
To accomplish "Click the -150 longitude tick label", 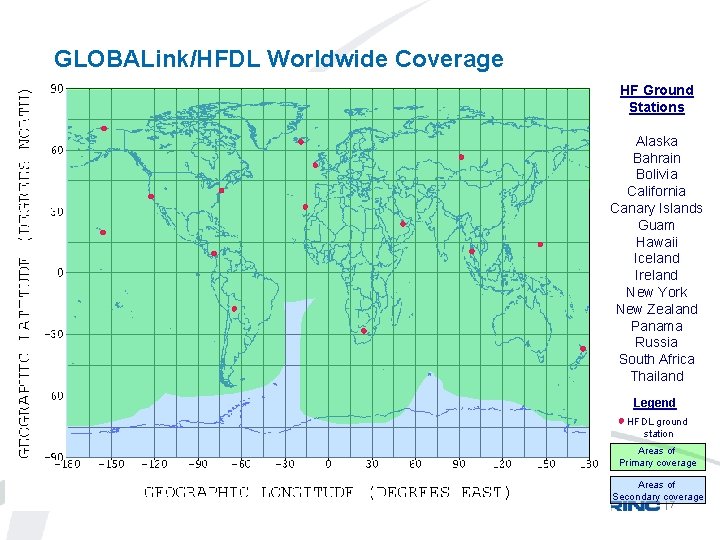I will pyautogui.click(x=112, y=464).
